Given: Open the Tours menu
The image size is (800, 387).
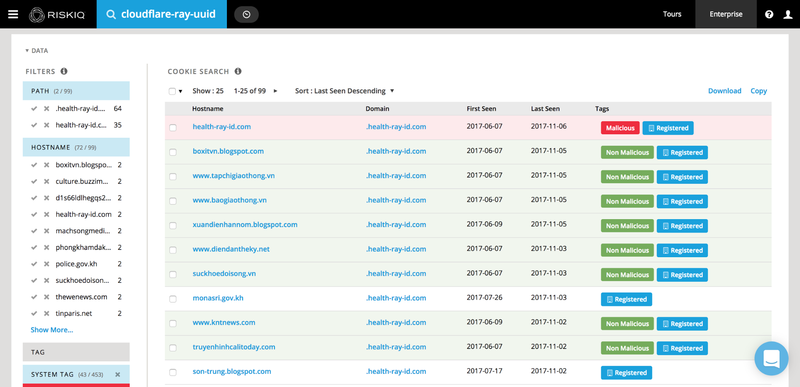Looking at the screenshot, I should [672, 14].
